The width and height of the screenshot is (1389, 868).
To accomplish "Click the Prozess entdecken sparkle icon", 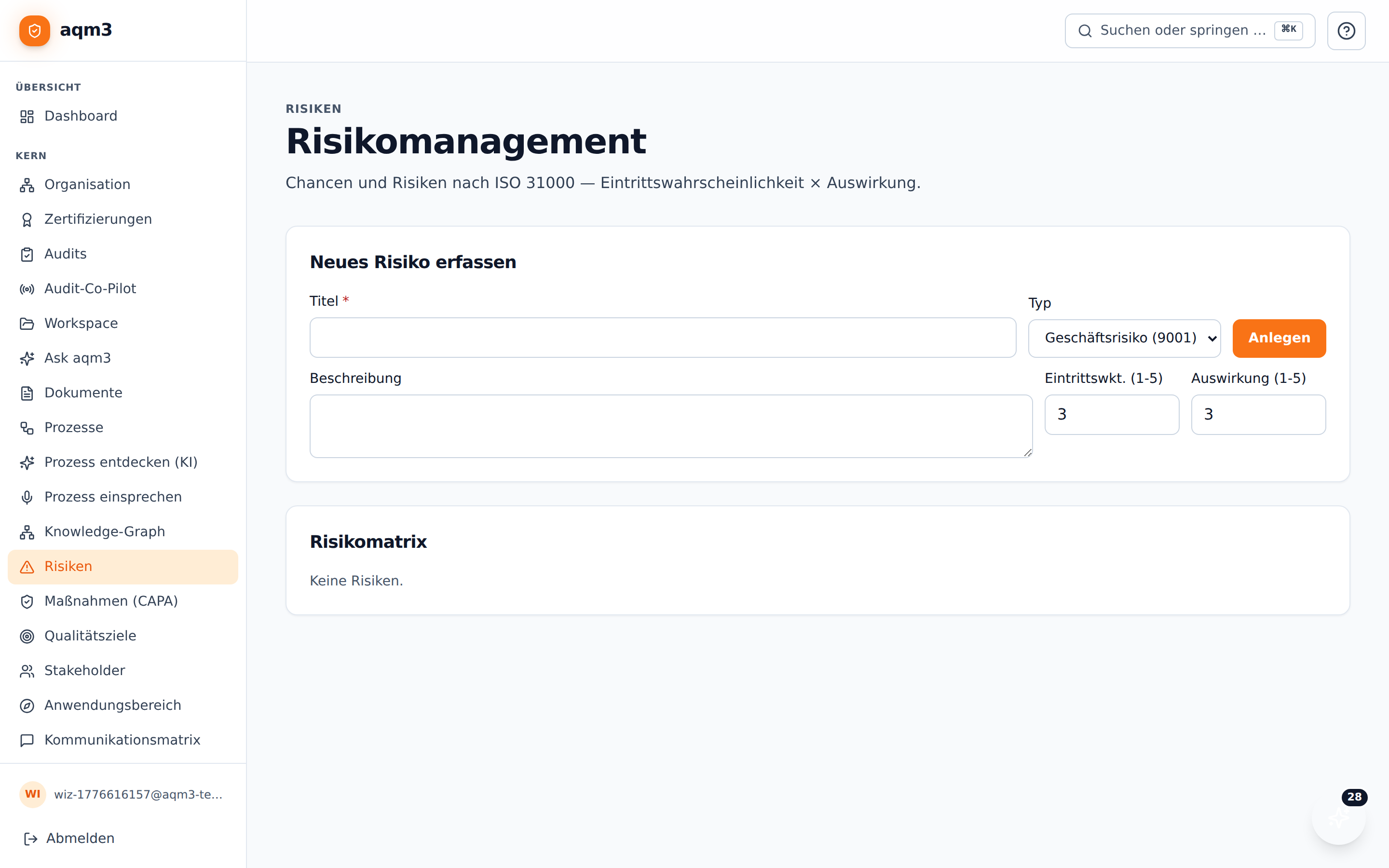I will click(27, 463).
